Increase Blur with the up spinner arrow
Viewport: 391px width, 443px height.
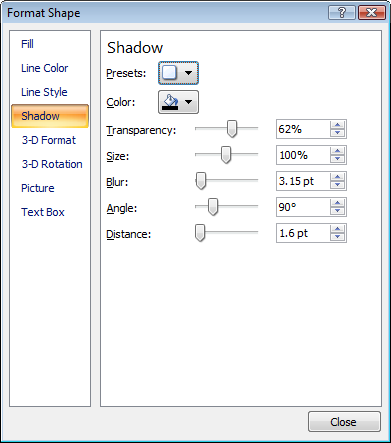337,177
